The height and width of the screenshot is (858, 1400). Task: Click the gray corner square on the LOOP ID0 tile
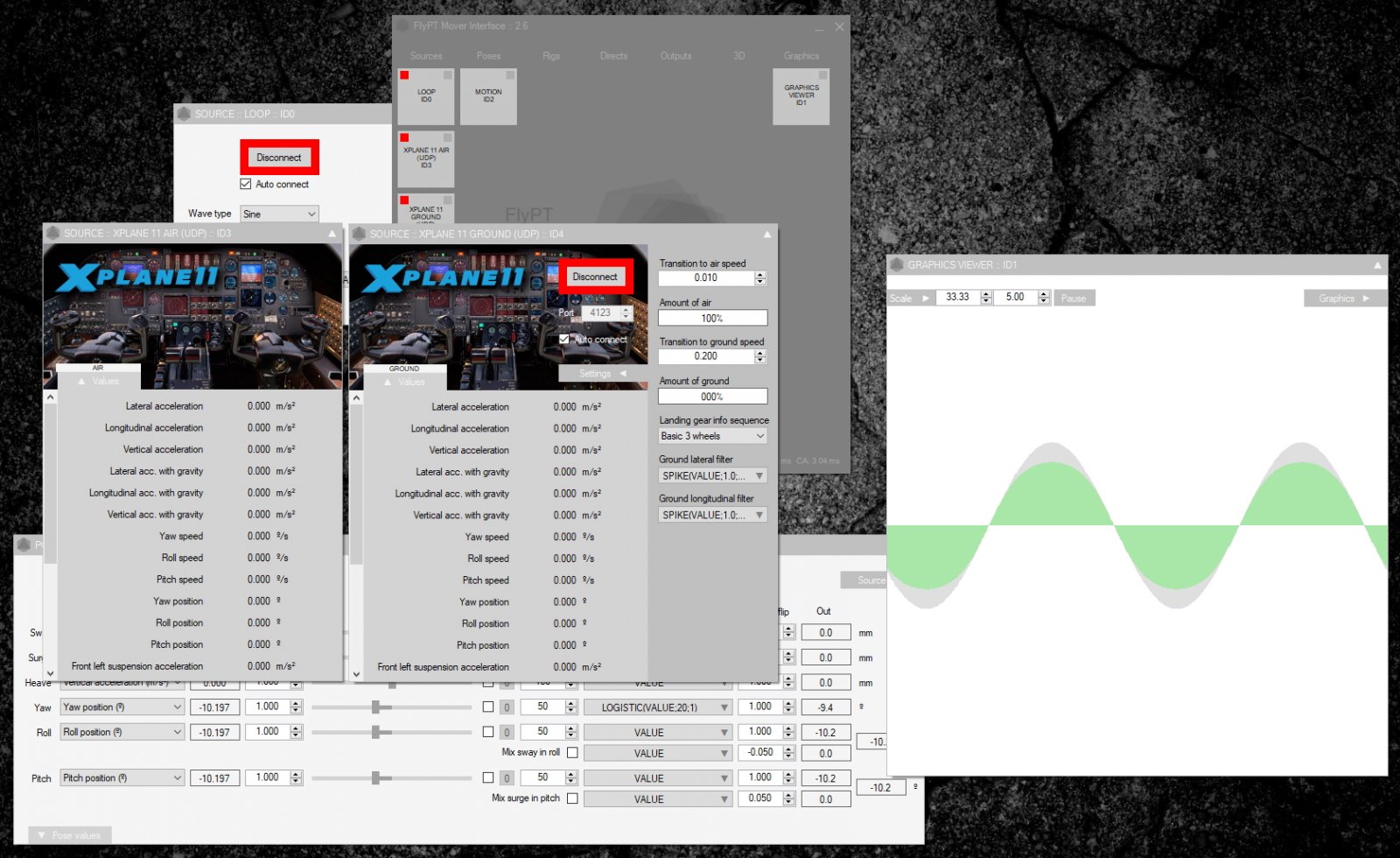447,75
